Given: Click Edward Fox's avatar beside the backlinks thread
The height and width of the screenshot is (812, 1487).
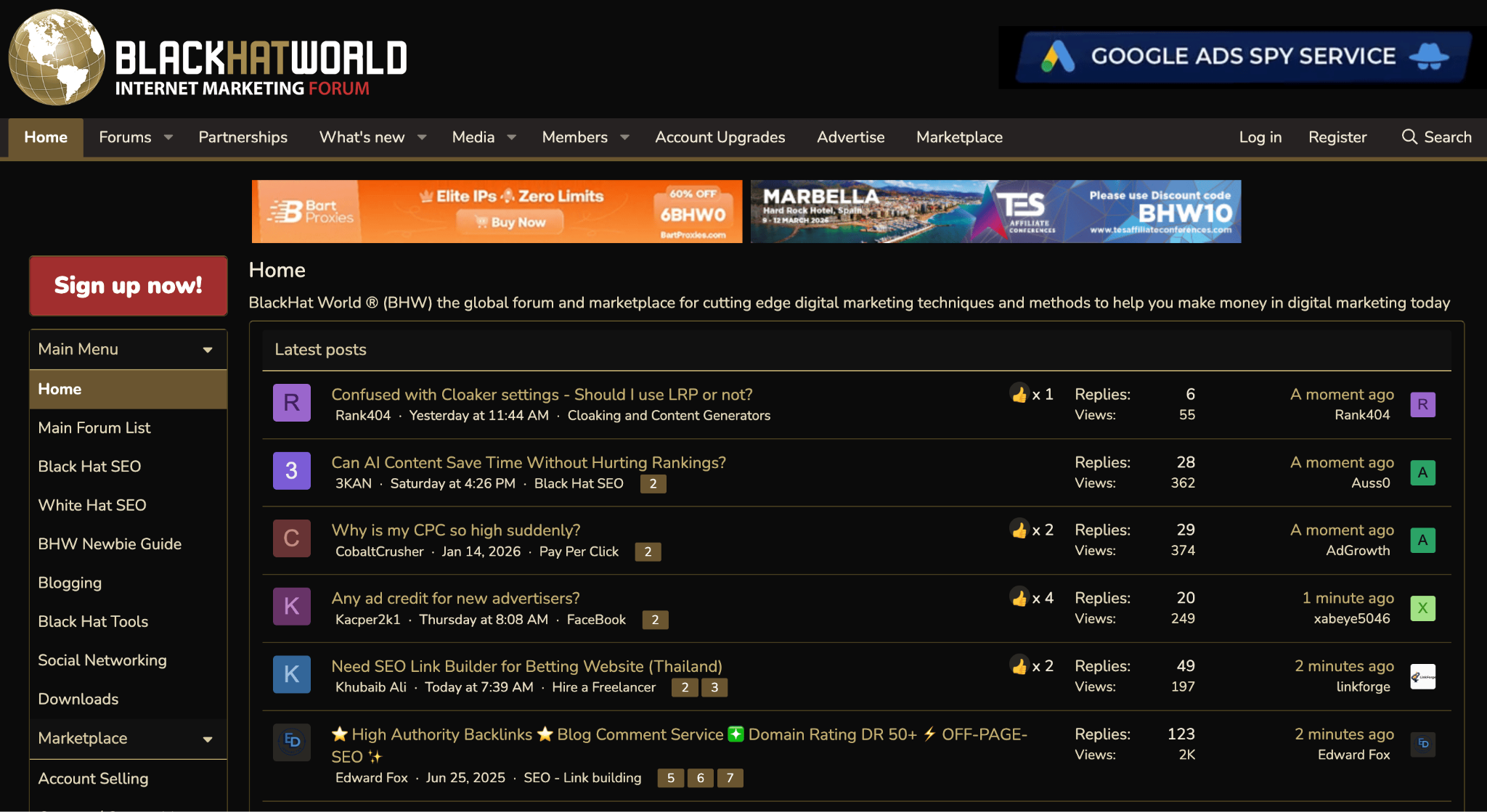Looking at the screenshot, I should pyautogui.click(x=290, y=742).
